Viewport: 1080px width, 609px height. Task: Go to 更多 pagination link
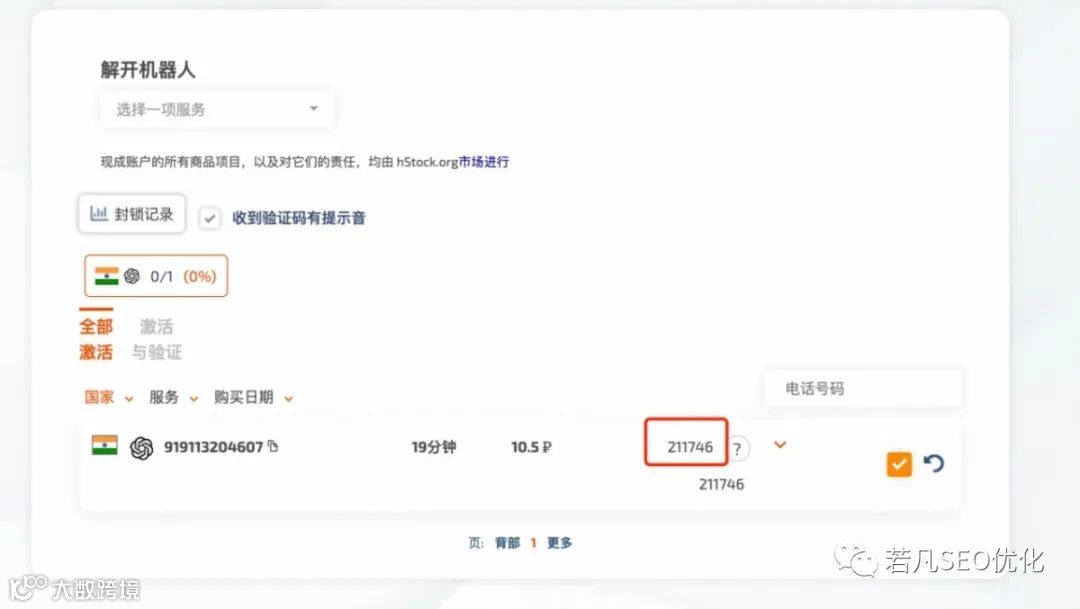559,543
